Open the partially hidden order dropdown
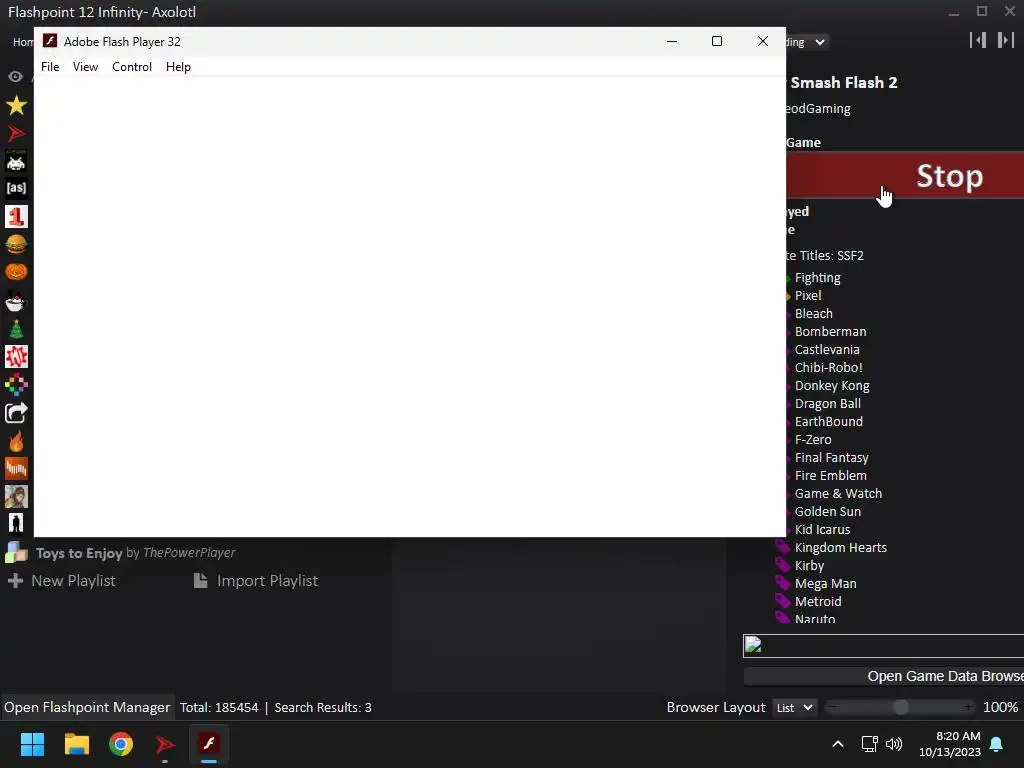1024x768 pixels. [807, 42]
